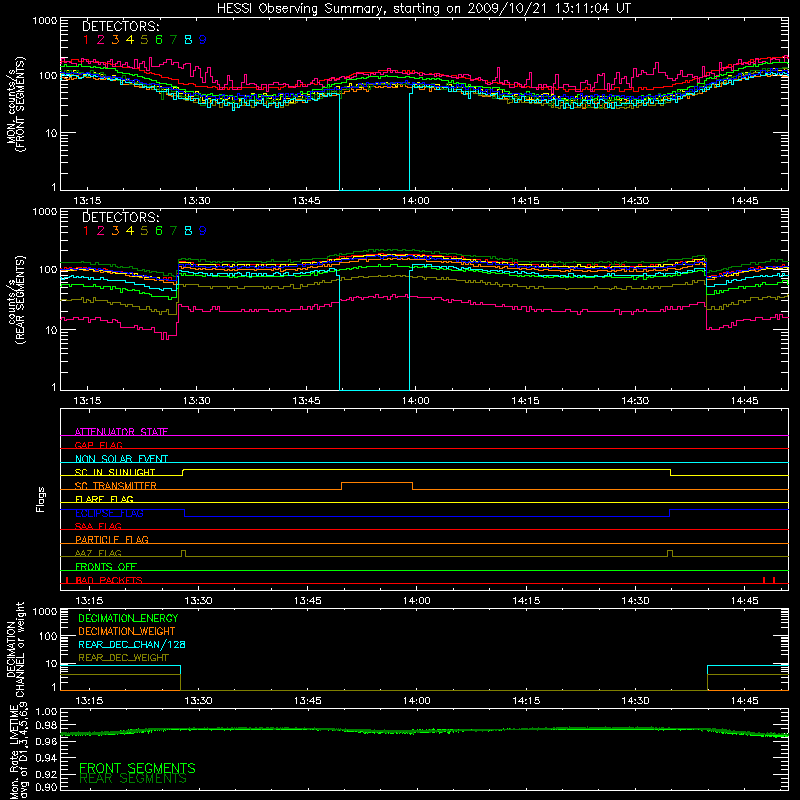Image resolution: width=800 pixels, height=800 pixels.
Task: Click the 0.92 value on the livetime axis
Action: 46,774
